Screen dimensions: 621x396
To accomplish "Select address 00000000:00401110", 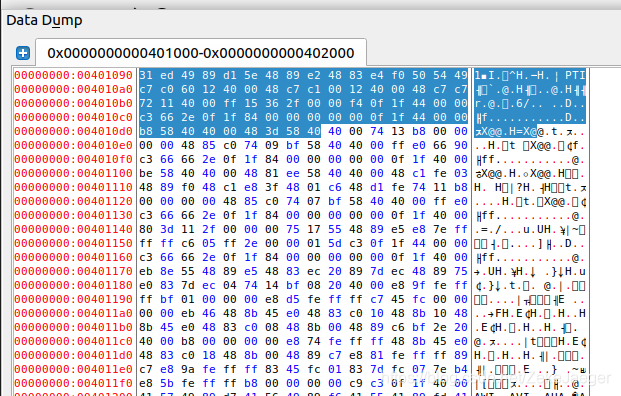I will point(74,187).
